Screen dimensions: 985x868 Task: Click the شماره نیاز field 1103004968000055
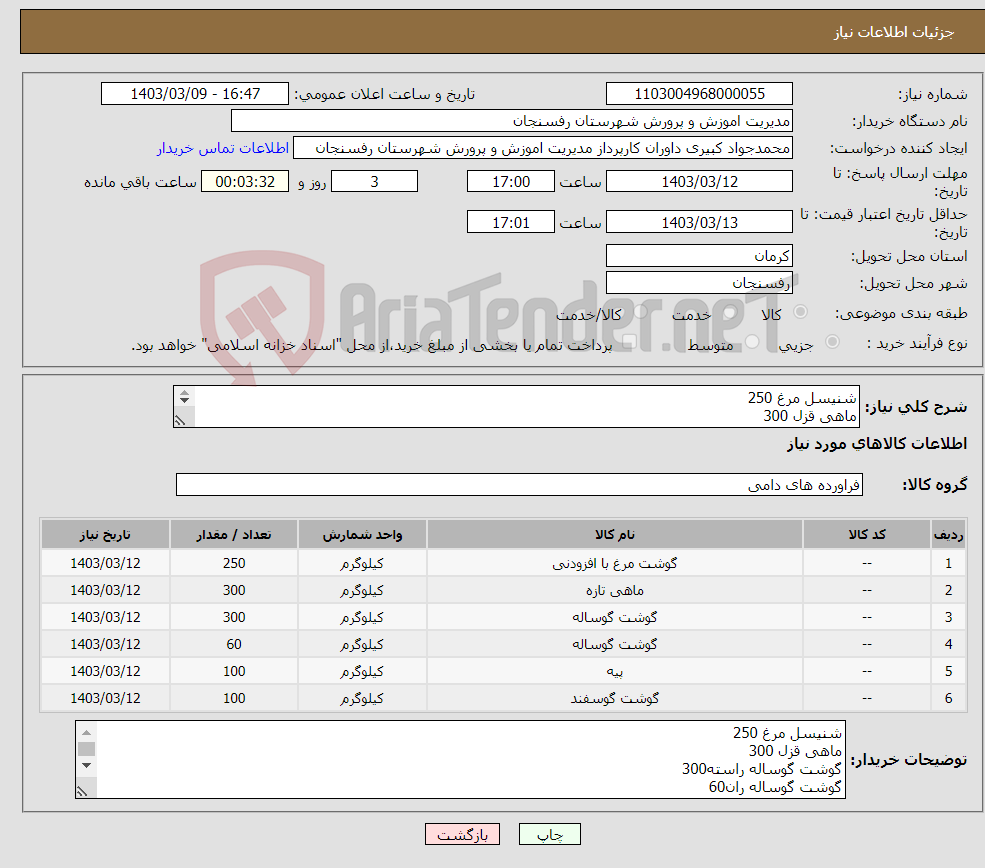(699, 94)
